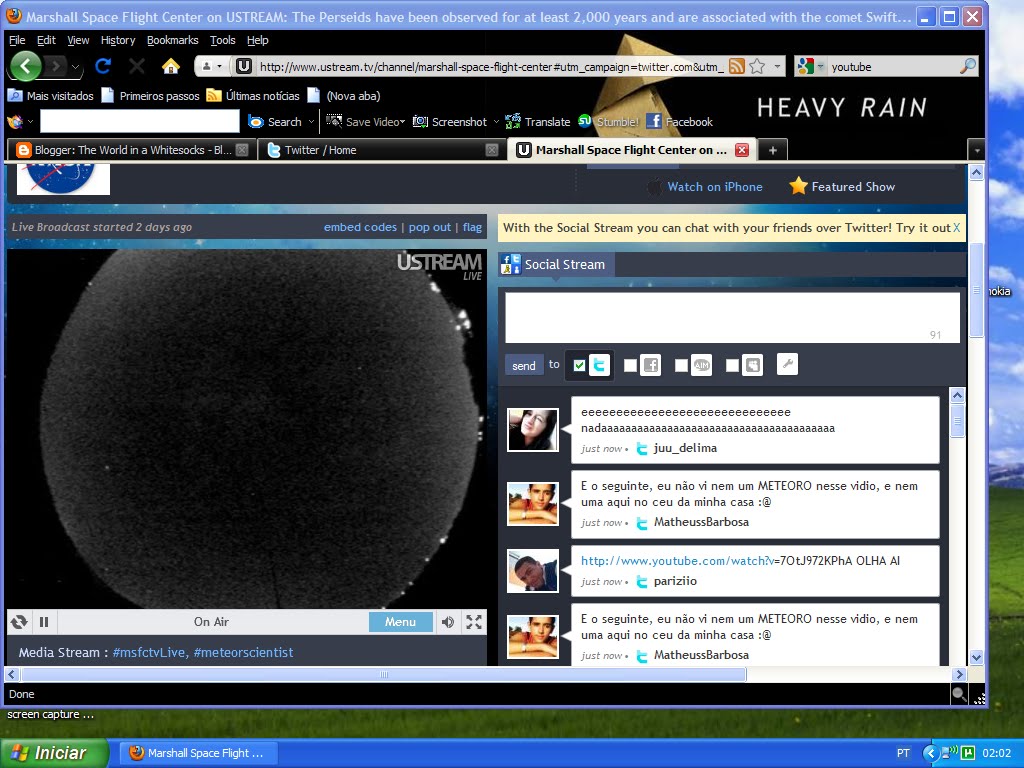1024x768 pixels.
Task: Close the Marshall Space Flight Center tab
Action: (742, 150)
